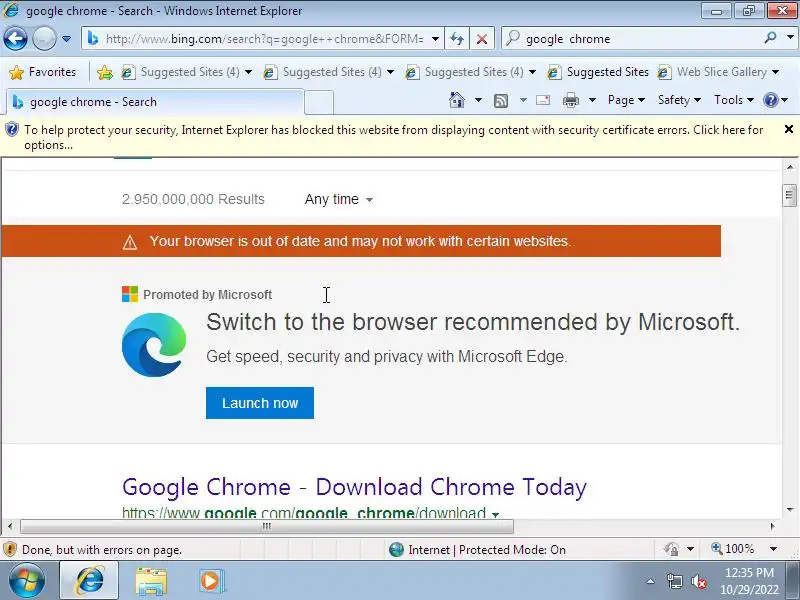Viewport: 800px width, 600px height.
Task: Click the Switch to the browser headline
Action: 473,322
